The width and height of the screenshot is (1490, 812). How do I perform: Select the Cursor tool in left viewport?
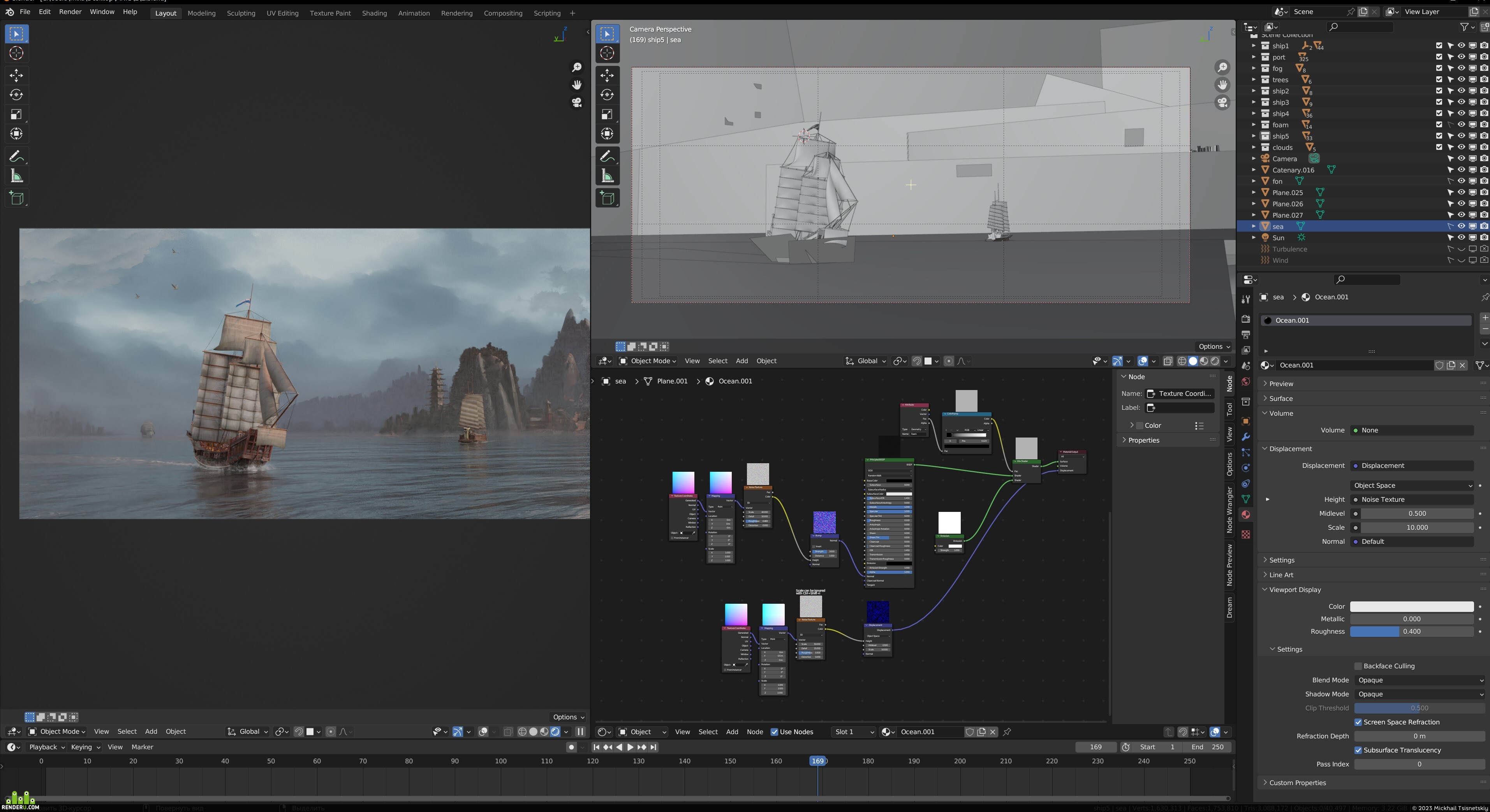16,53
